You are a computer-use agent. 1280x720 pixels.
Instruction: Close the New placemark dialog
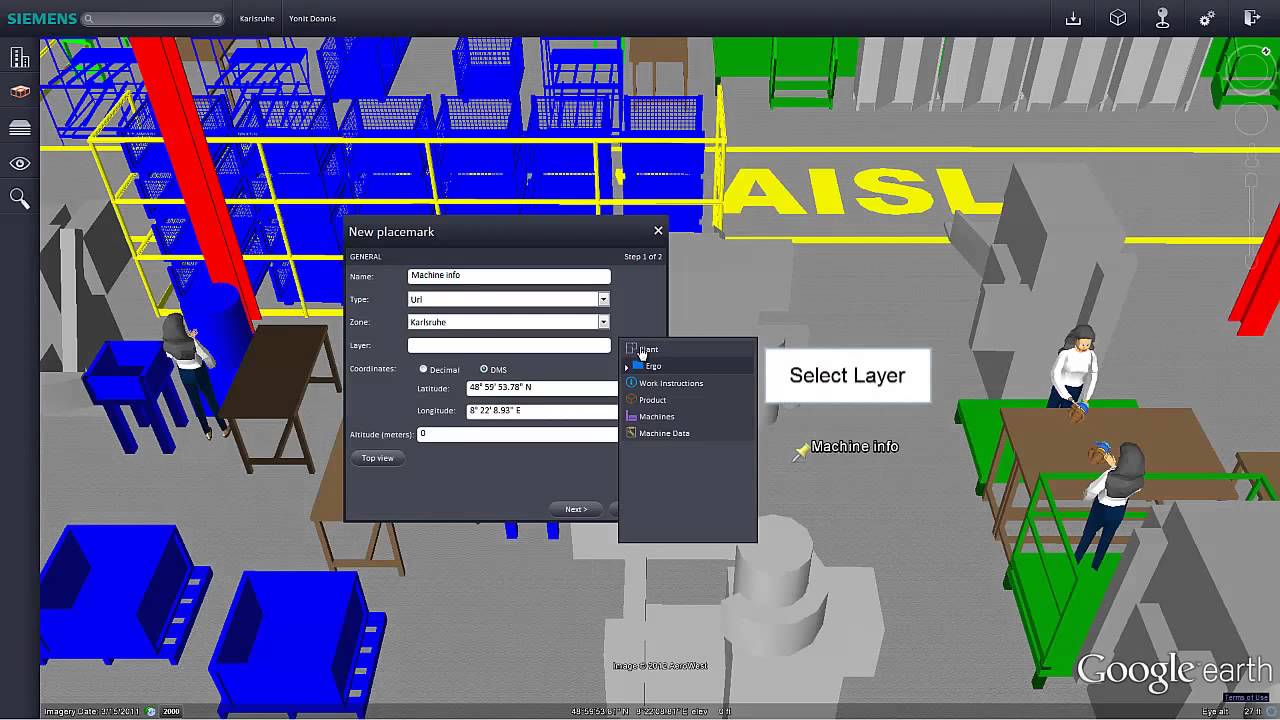coord(658,231)
